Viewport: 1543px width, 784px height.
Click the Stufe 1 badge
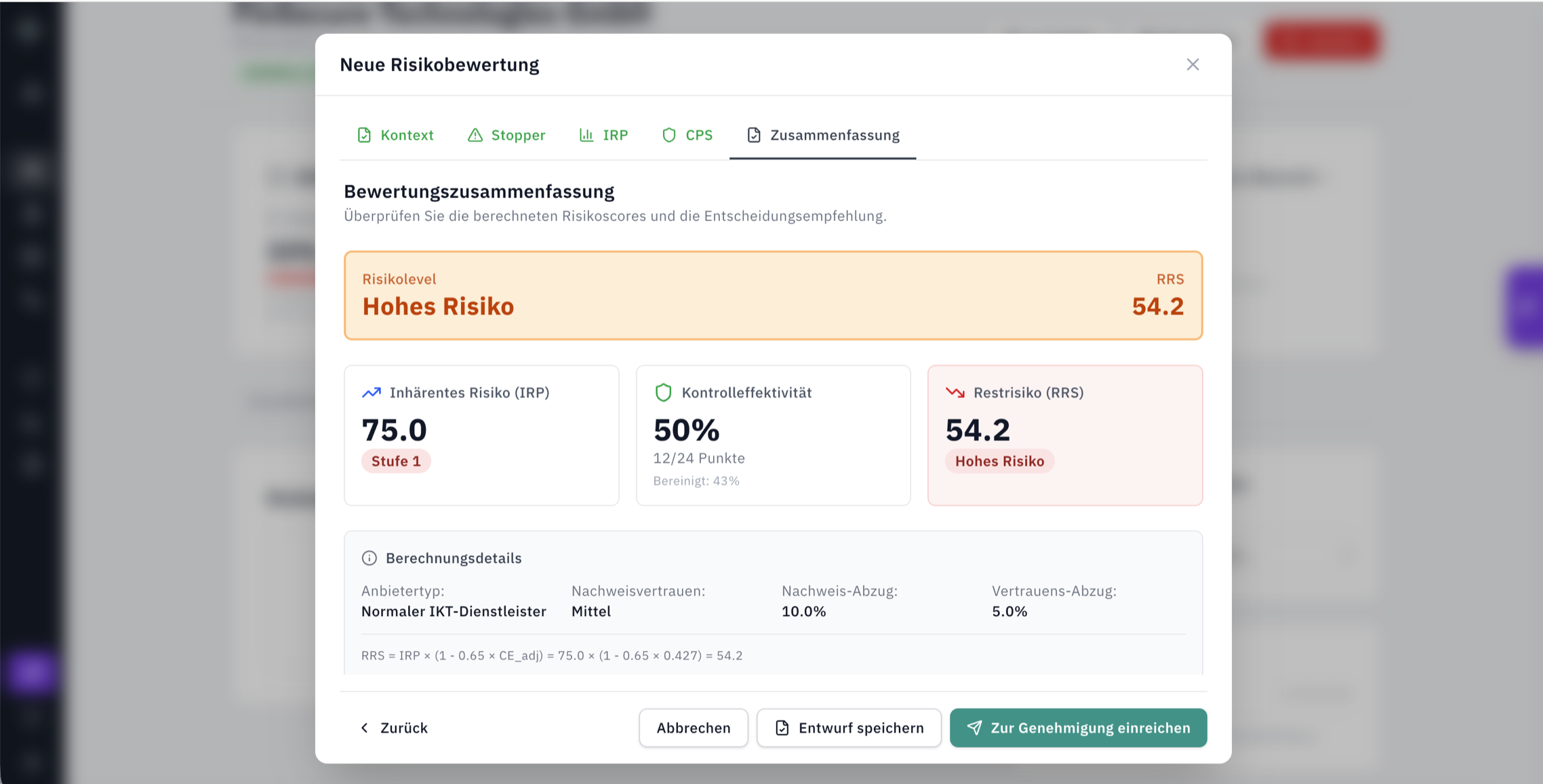(x=396, y=461)
